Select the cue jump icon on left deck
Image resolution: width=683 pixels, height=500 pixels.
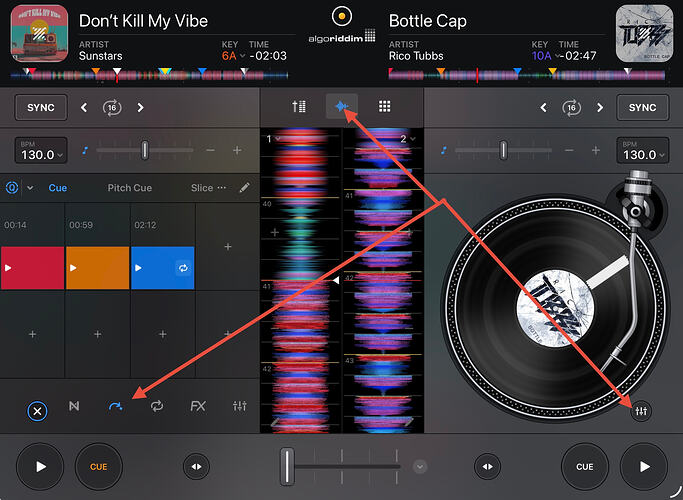(115, 406)
